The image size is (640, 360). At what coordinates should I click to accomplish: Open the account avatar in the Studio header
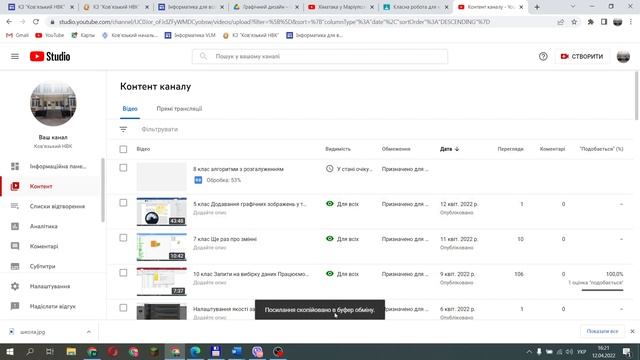tap(623, 56)
